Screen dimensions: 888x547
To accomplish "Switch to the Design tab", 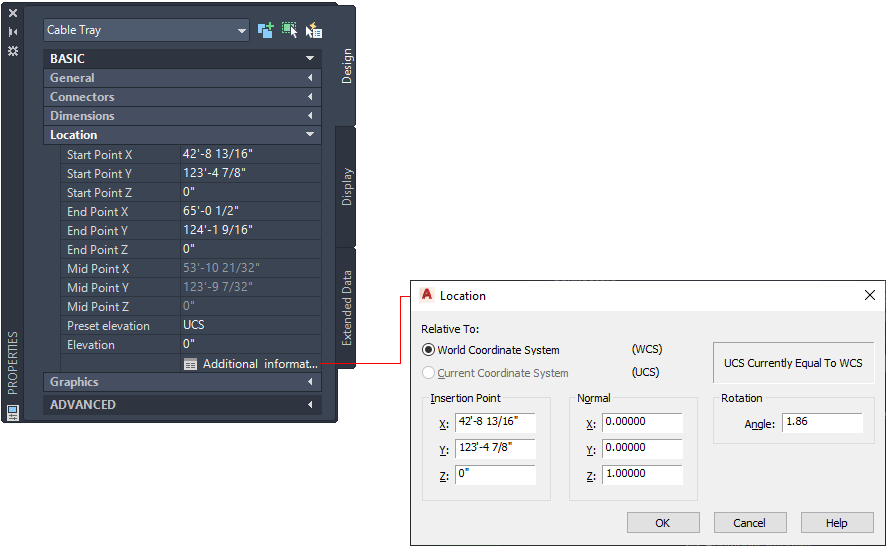I will pyautogui.click(x=347, y=66).
